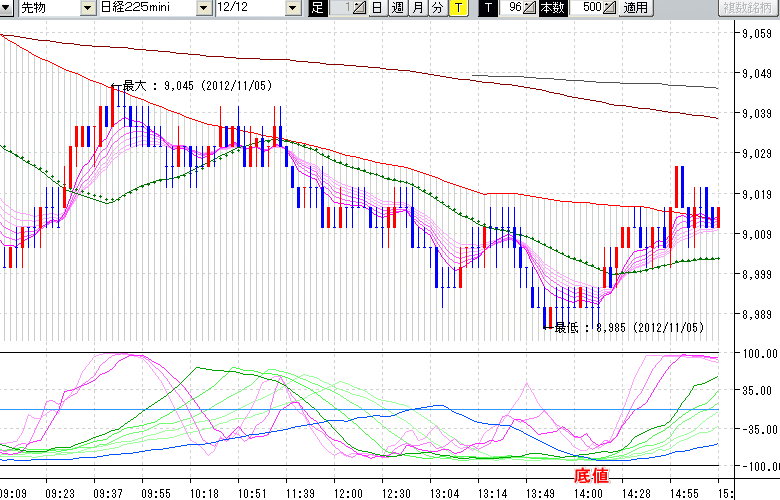Switch chart to 月 (monthly) timeframe

click(x=417, y=8)
